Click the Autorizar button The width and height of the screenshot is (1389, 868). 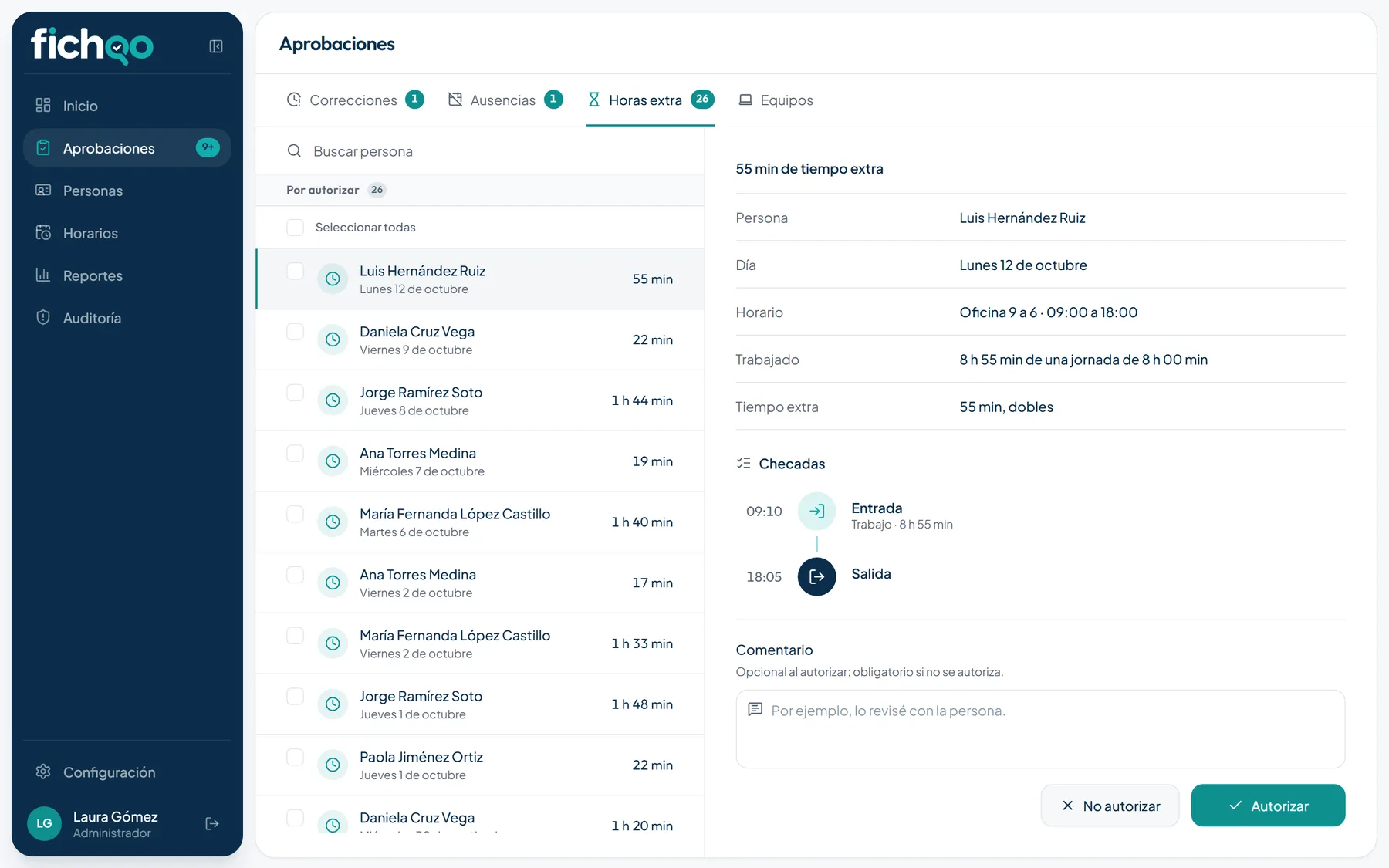[1268, 806]
